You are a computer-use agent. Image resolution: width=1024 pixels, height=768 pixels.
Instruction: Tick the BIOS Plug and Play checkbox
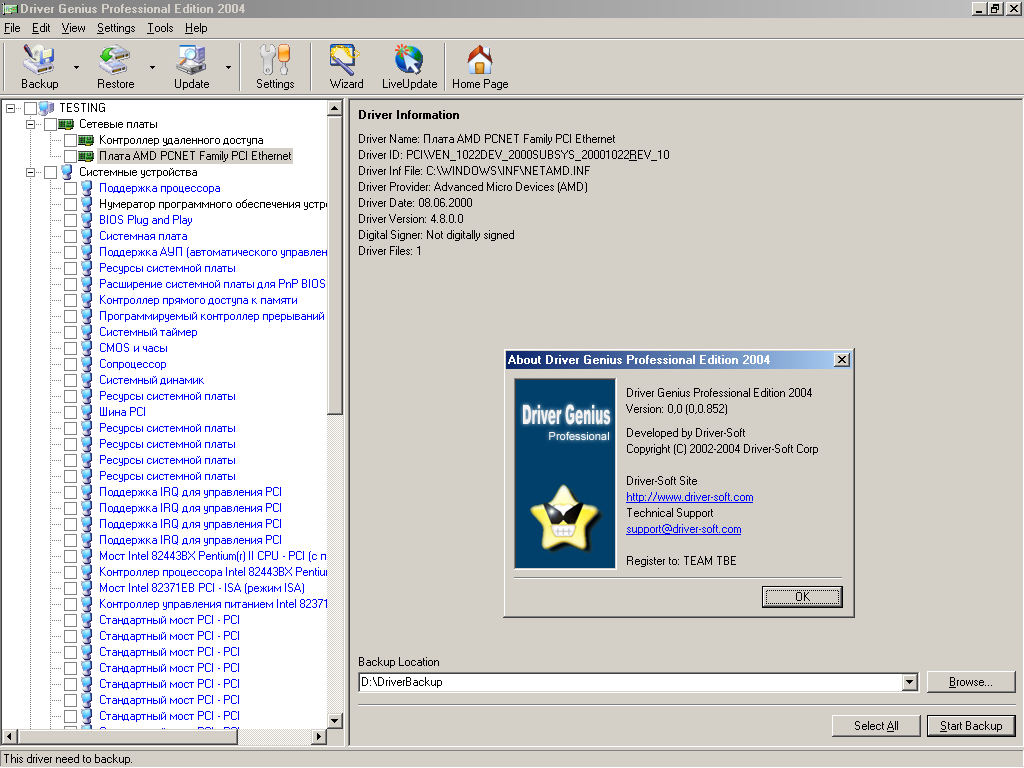coord(70,220)
